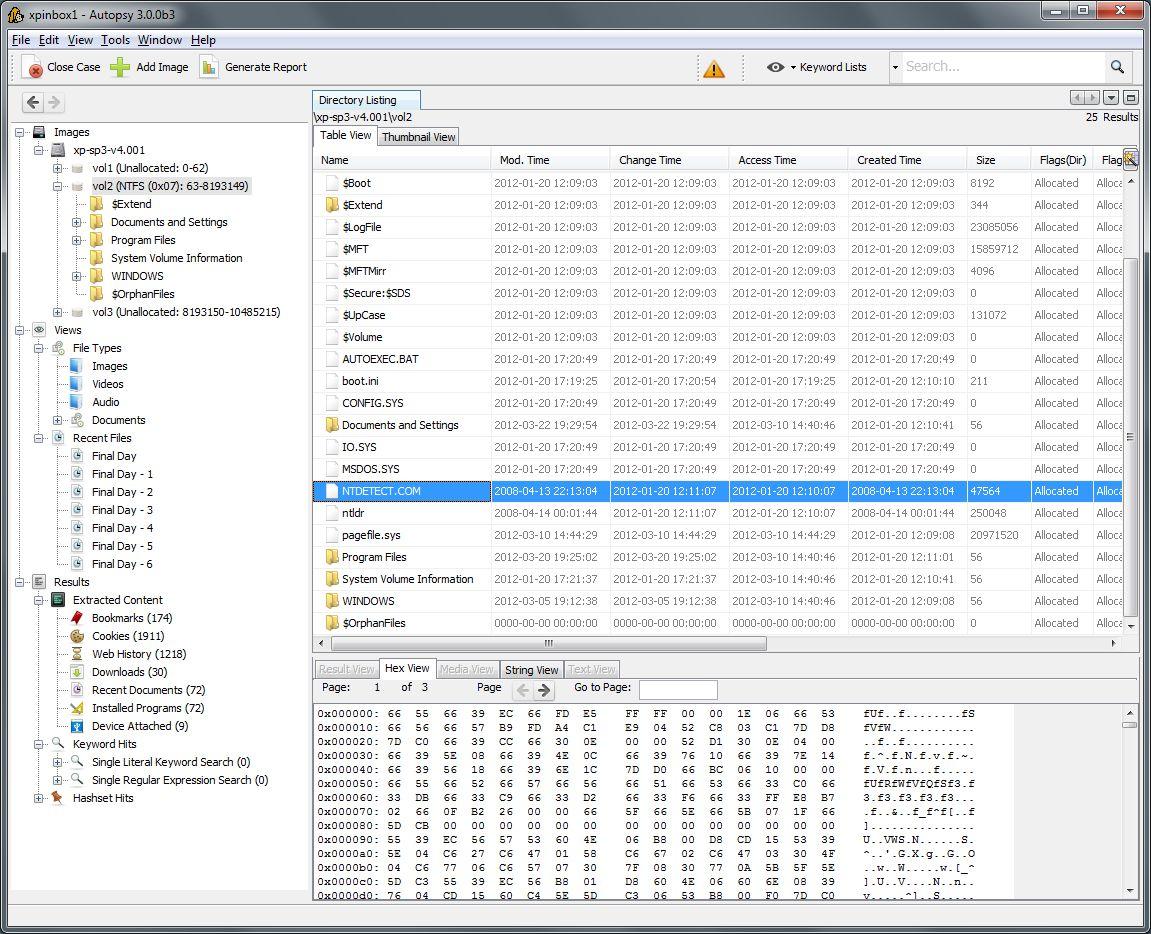Collapse the Images tree node
The width and height of the screenshot is (1151, 934).
pos(20,132)
